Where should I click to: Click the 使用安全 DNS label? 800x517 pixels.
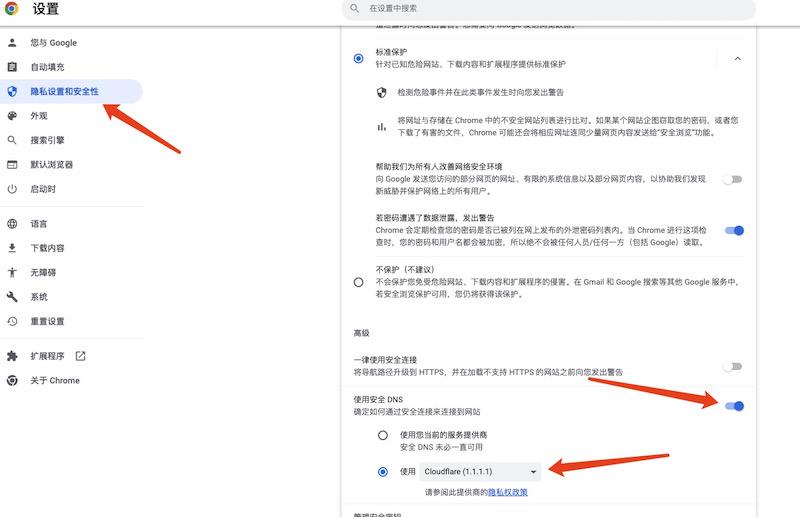tap(378, 399)
